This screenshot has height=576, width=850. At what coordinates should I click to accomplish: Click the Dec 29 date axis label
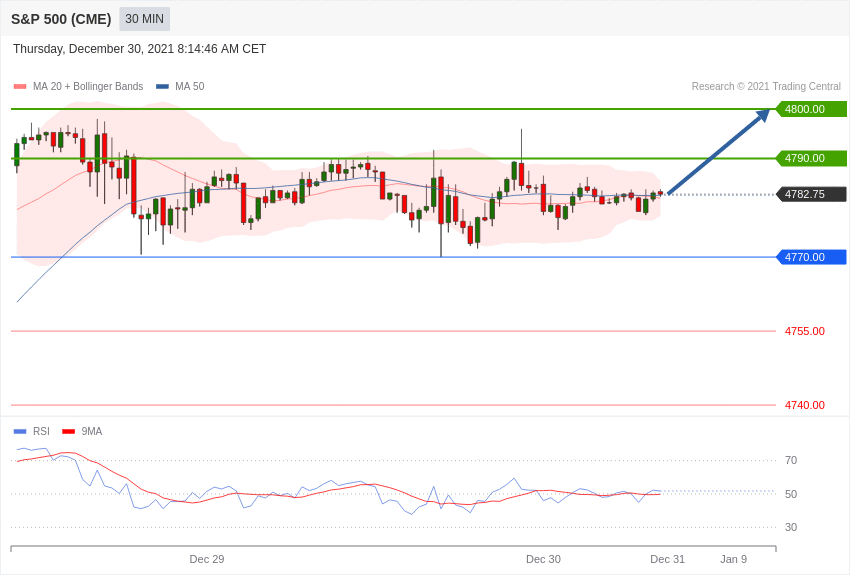pos(207,559)
